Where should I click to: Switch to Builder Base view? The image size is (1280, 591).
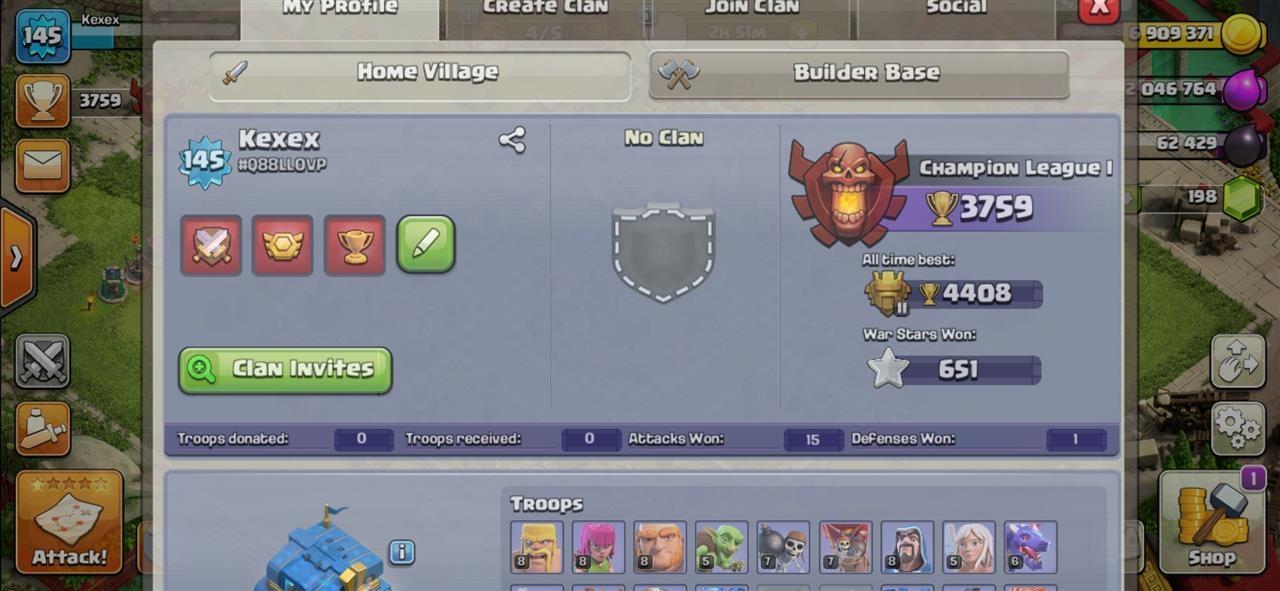[859, 73]
